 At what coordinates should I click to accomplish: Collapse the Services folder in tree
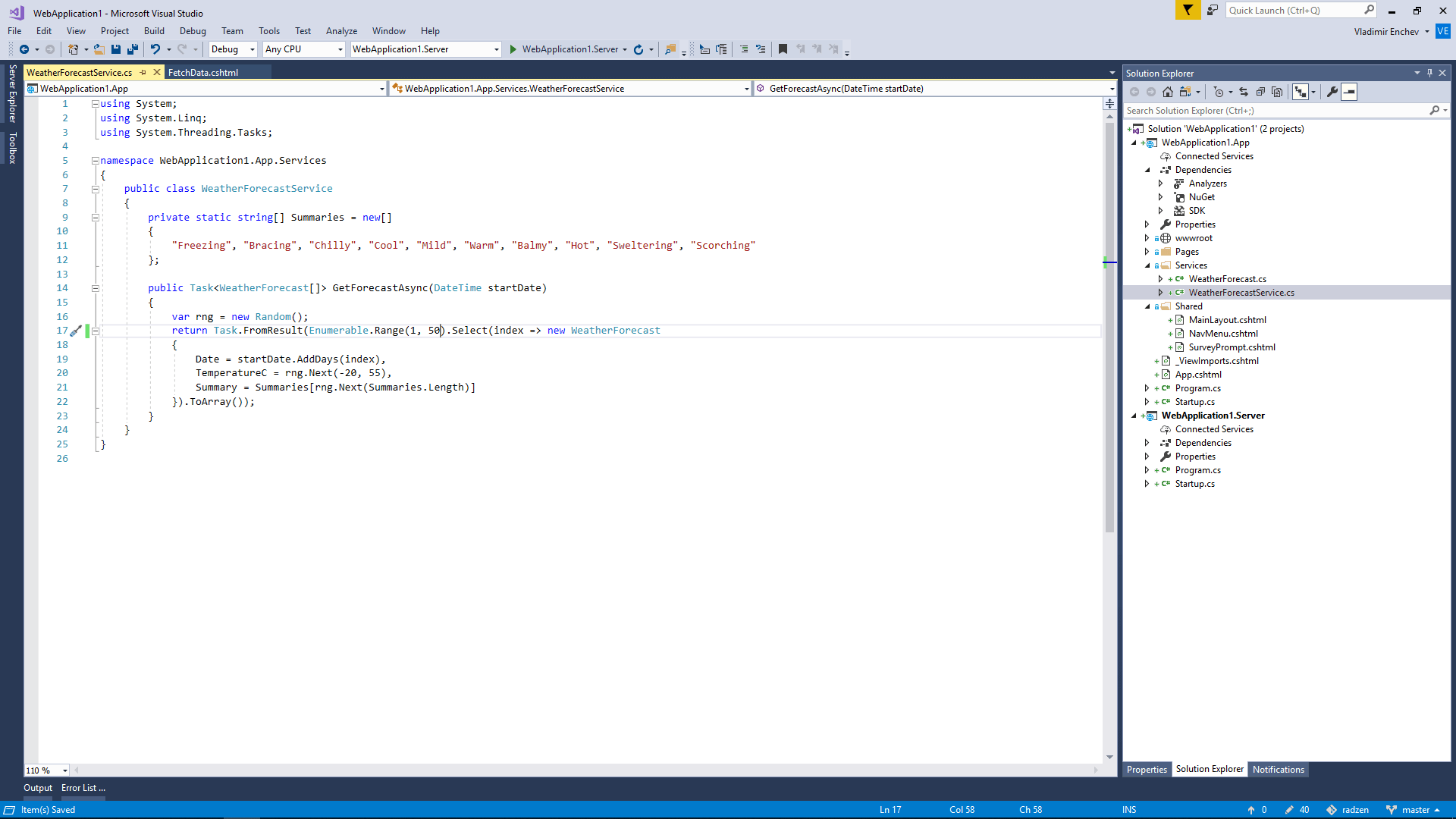(1147, 265)
